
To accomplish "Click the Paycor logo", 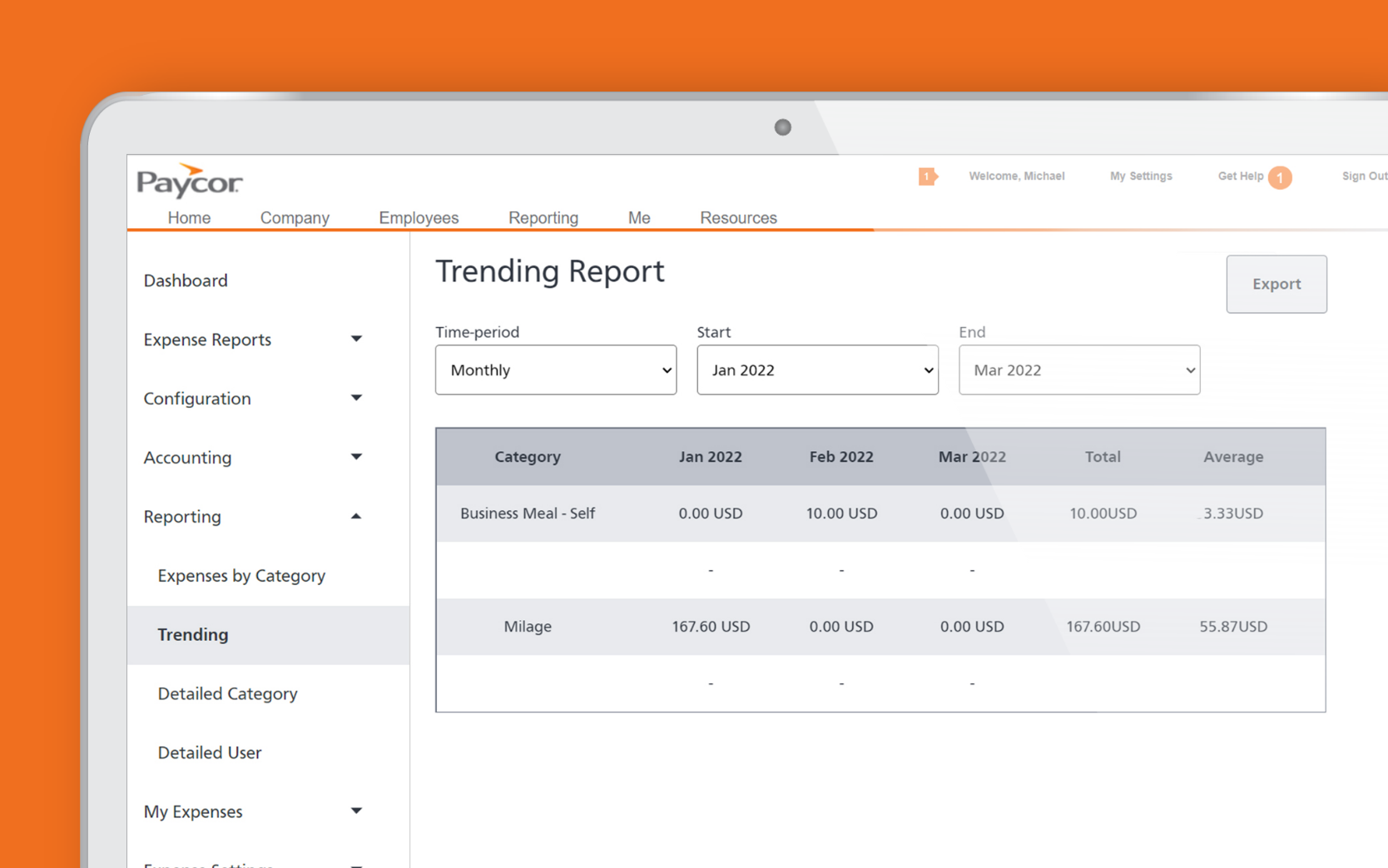I will [190, 181].
